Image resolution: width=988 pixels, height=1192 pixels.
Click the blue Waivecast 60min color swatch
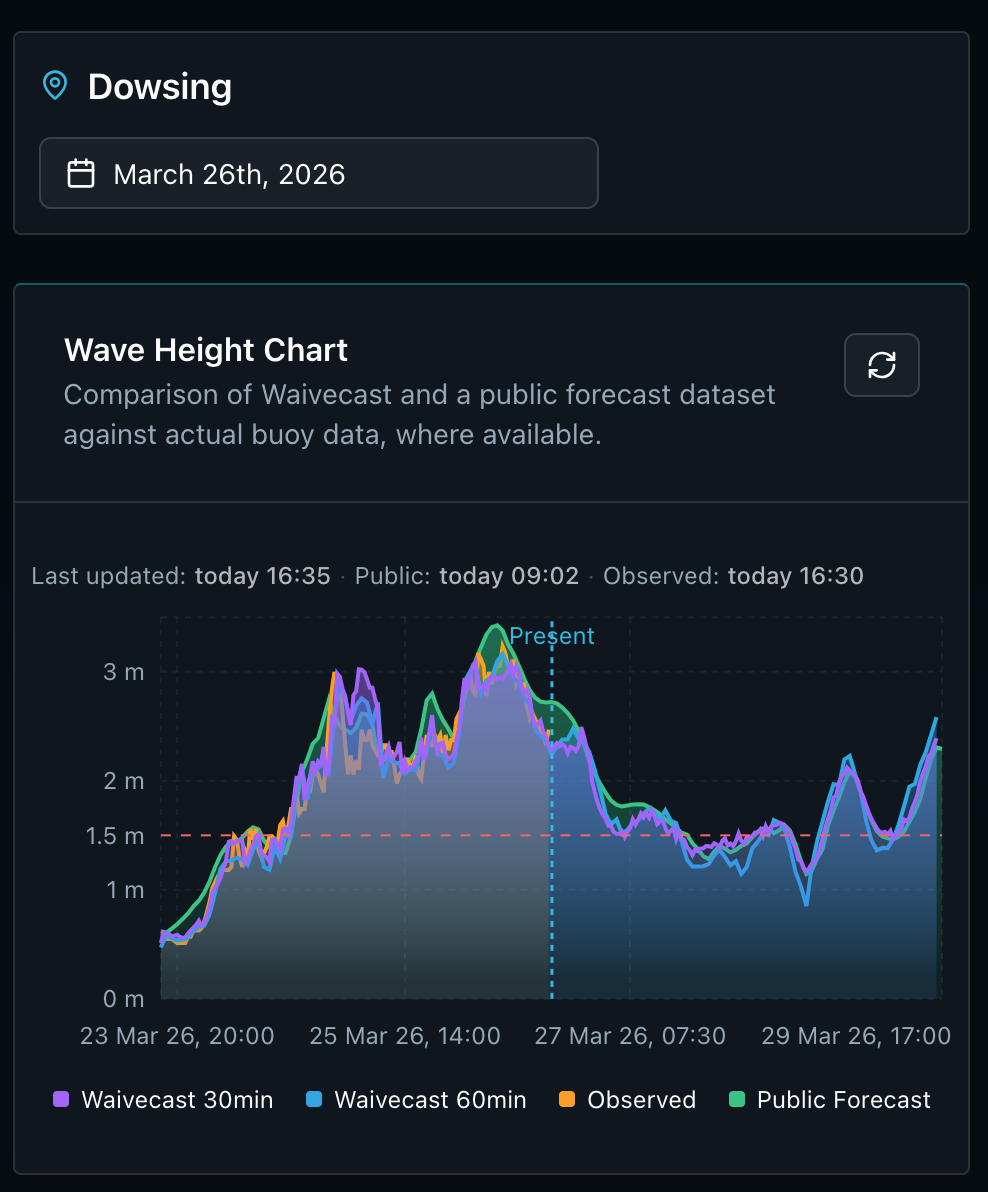click(314, 1099)
